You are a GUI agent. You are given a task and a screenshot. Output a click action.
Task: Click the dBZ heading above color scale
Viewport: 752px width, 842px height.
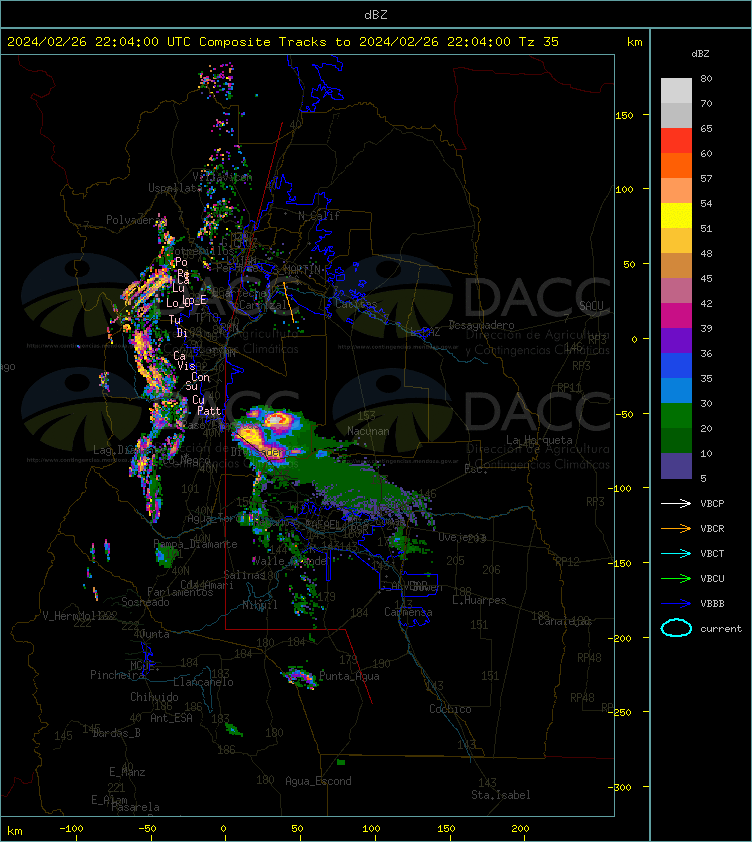(700, 54)
